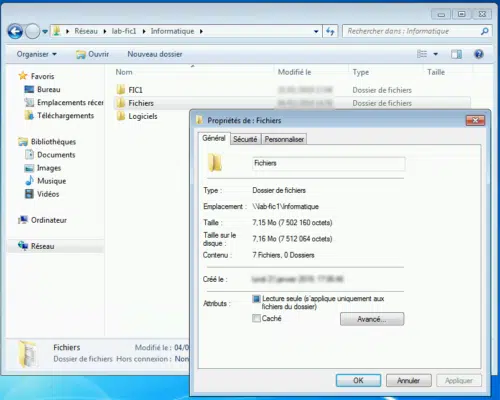The width and height of the screenshot is (500, 400).
Task: Select Favoris in the navigation pane
Action: (x=42, y=76)
